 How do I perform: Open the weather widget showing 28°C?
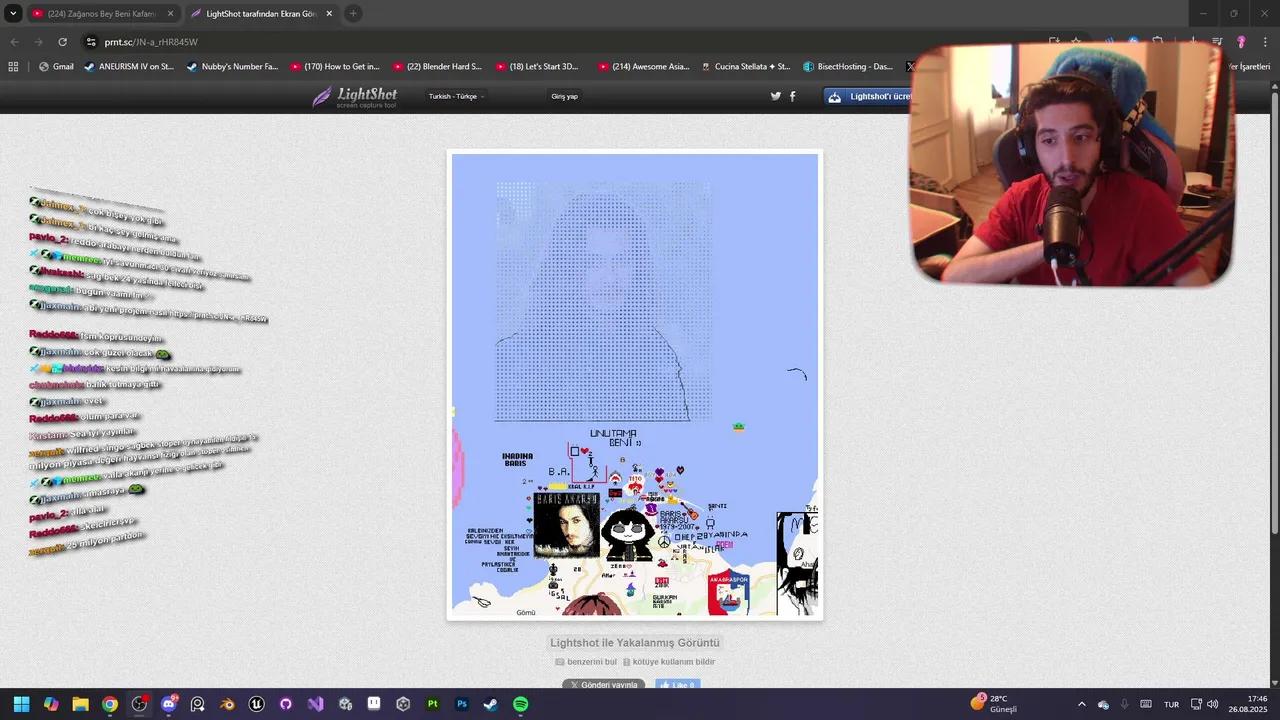point(994,704)
